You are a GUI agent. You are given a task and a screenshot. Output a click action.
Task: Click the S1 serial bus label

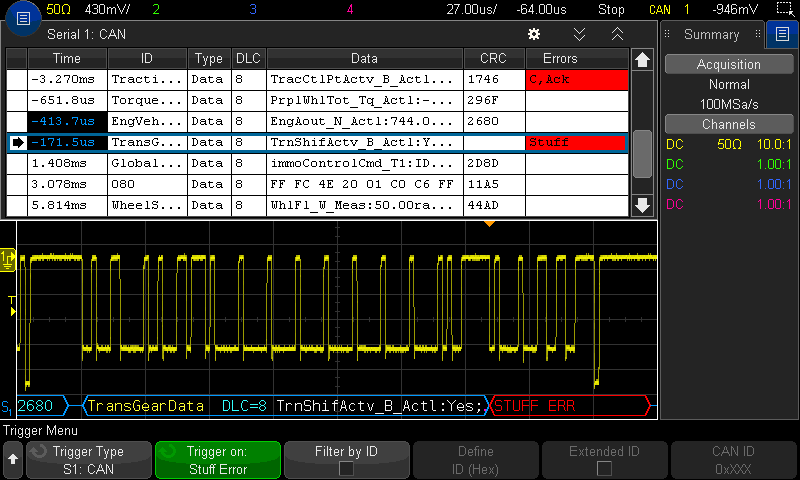point(7,407)
